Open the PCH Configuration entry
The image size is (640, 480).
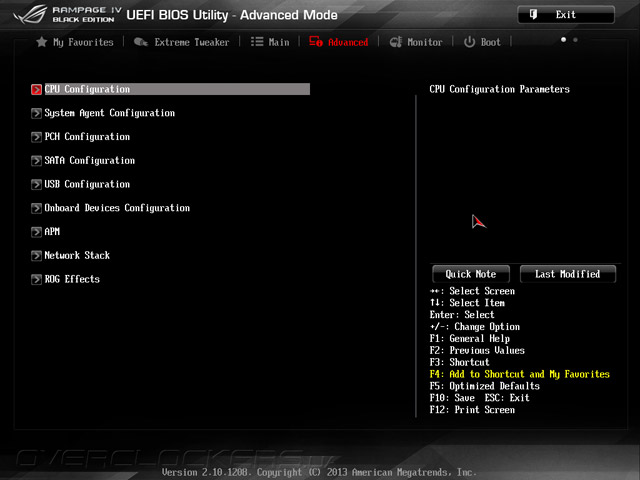click(x=87, y=137)
